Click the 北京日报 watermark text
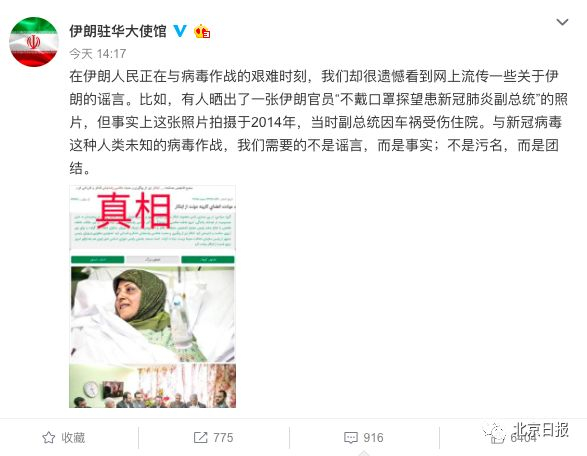 click(541, 430)
